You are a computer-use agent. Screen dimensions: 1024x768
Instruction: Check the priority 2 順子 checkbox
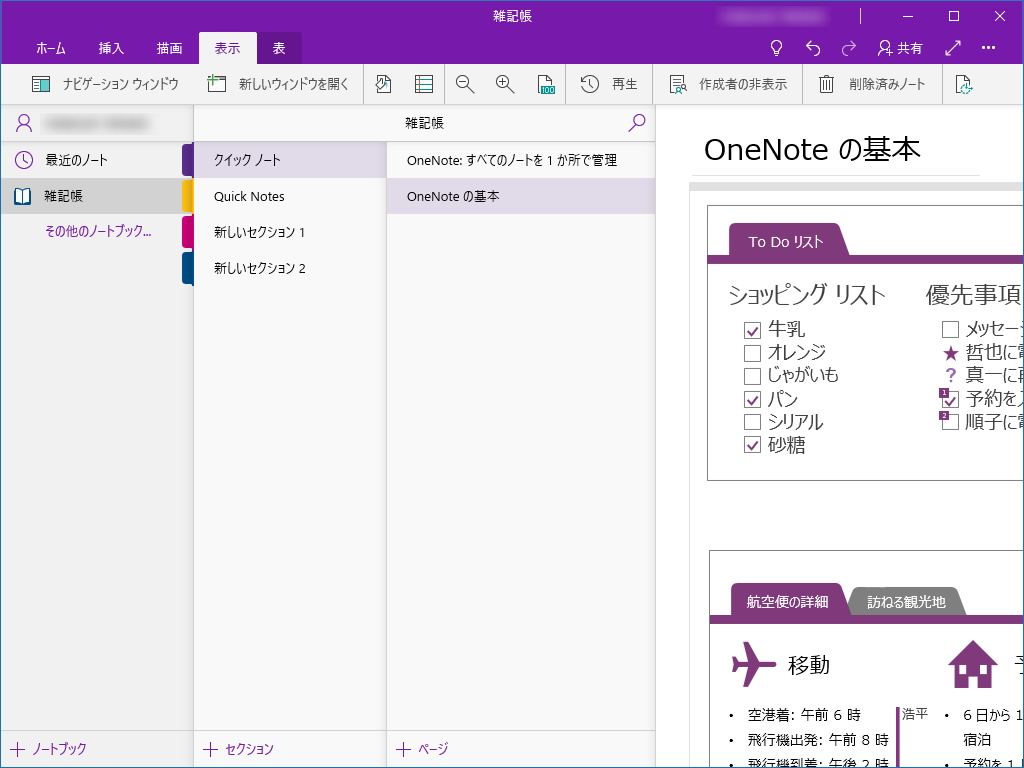click(950, 422)
